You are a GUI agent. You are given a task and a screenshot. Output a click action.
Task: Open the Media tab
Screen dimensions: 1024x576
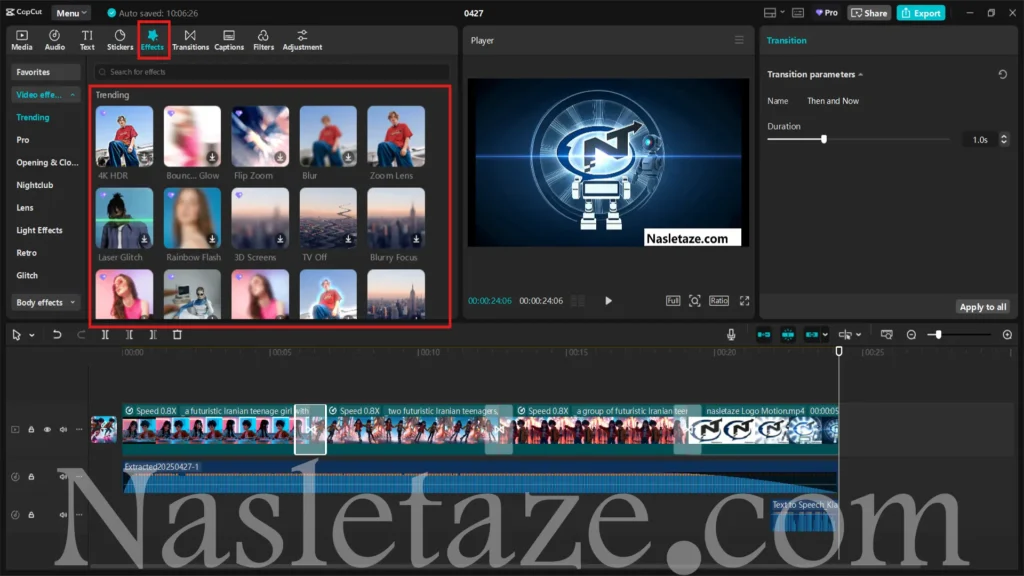pyautogui.click(x=22, y=40)
